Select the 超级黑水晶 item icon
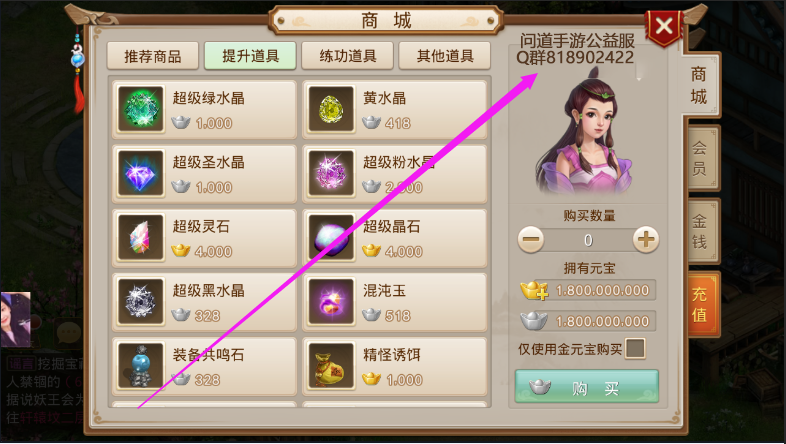 (141, 302)
